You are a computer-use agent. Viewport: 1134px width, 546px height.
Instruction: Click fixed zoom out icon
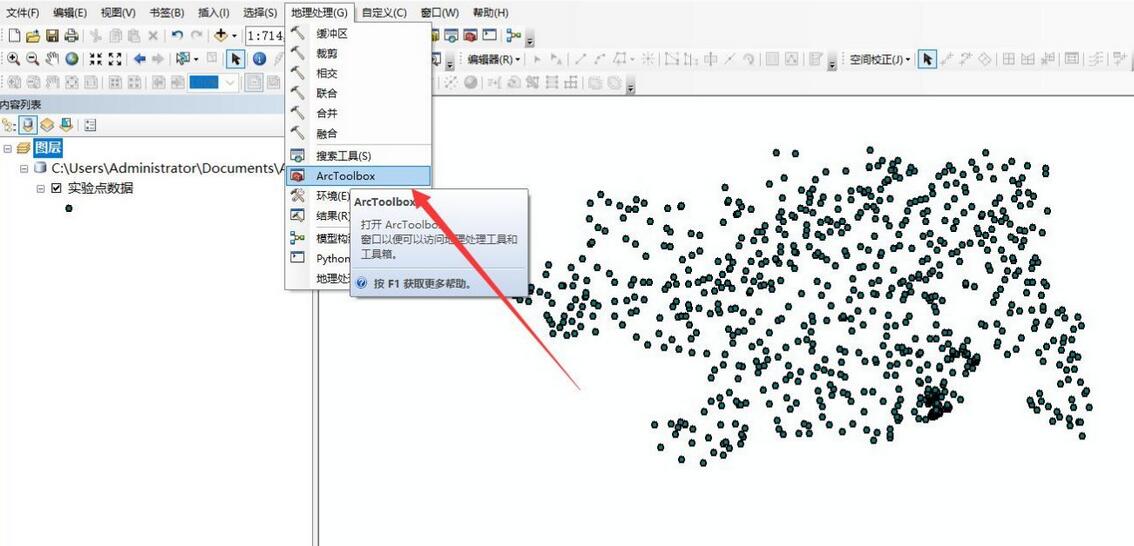[x=114, y=59]
